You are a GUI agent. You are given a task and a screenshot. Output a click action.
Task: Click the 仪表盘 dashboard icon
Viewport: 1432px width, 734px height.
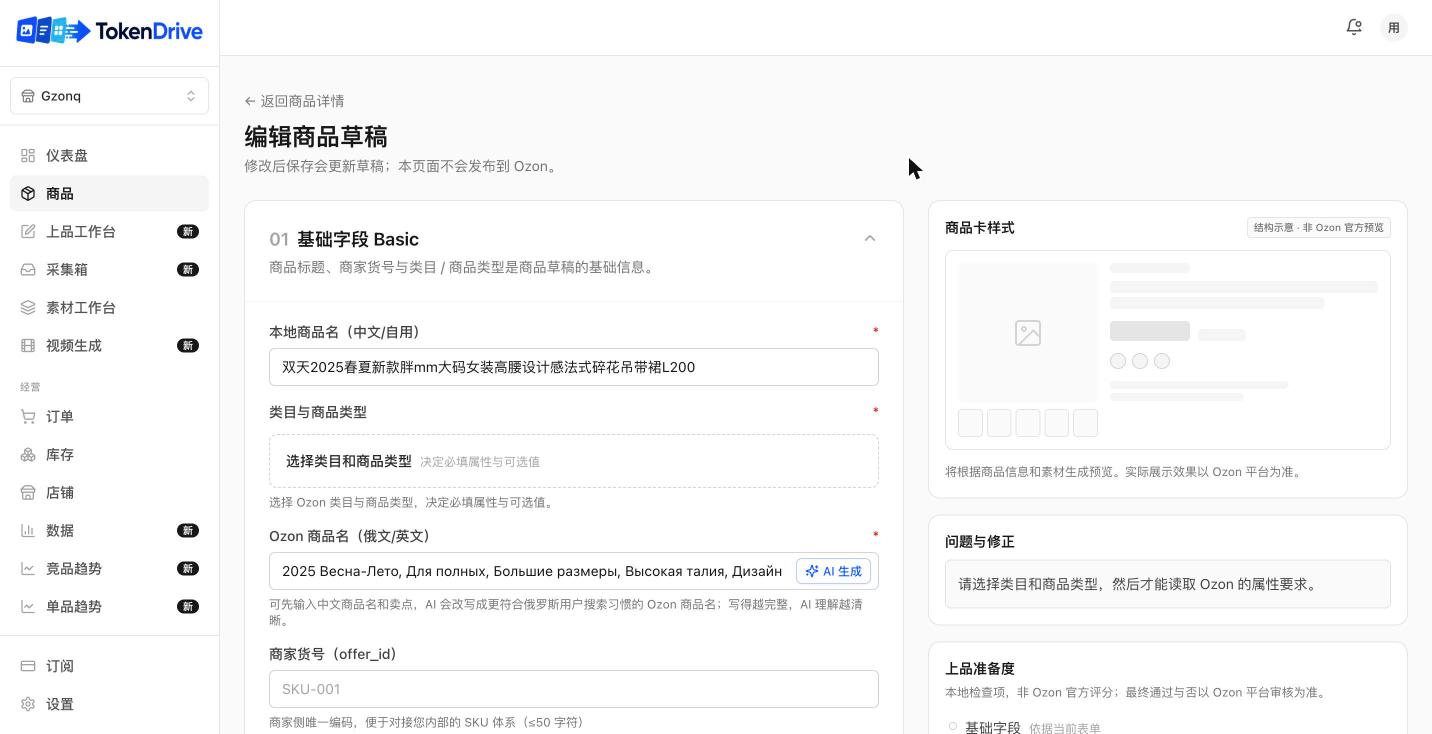tap(28, 155)
